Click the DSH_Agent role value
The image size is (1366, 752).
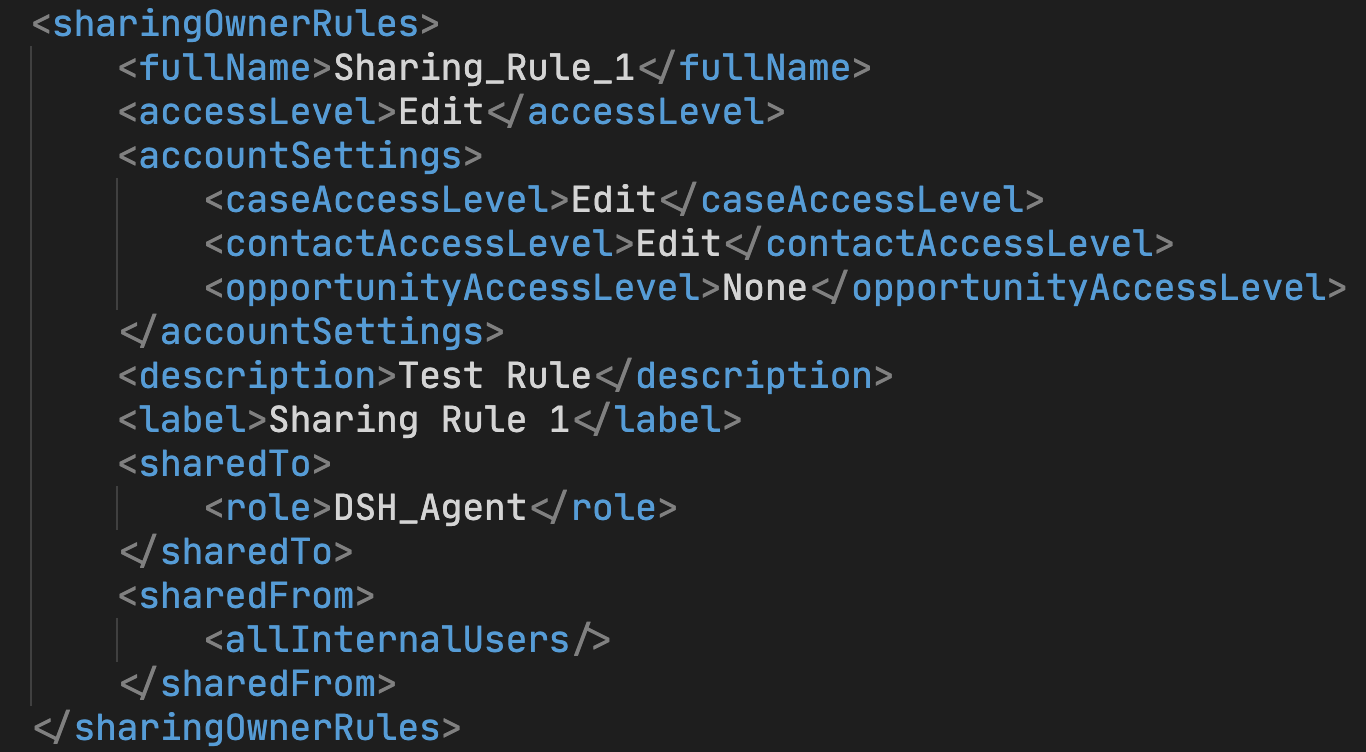pos(430,507)
